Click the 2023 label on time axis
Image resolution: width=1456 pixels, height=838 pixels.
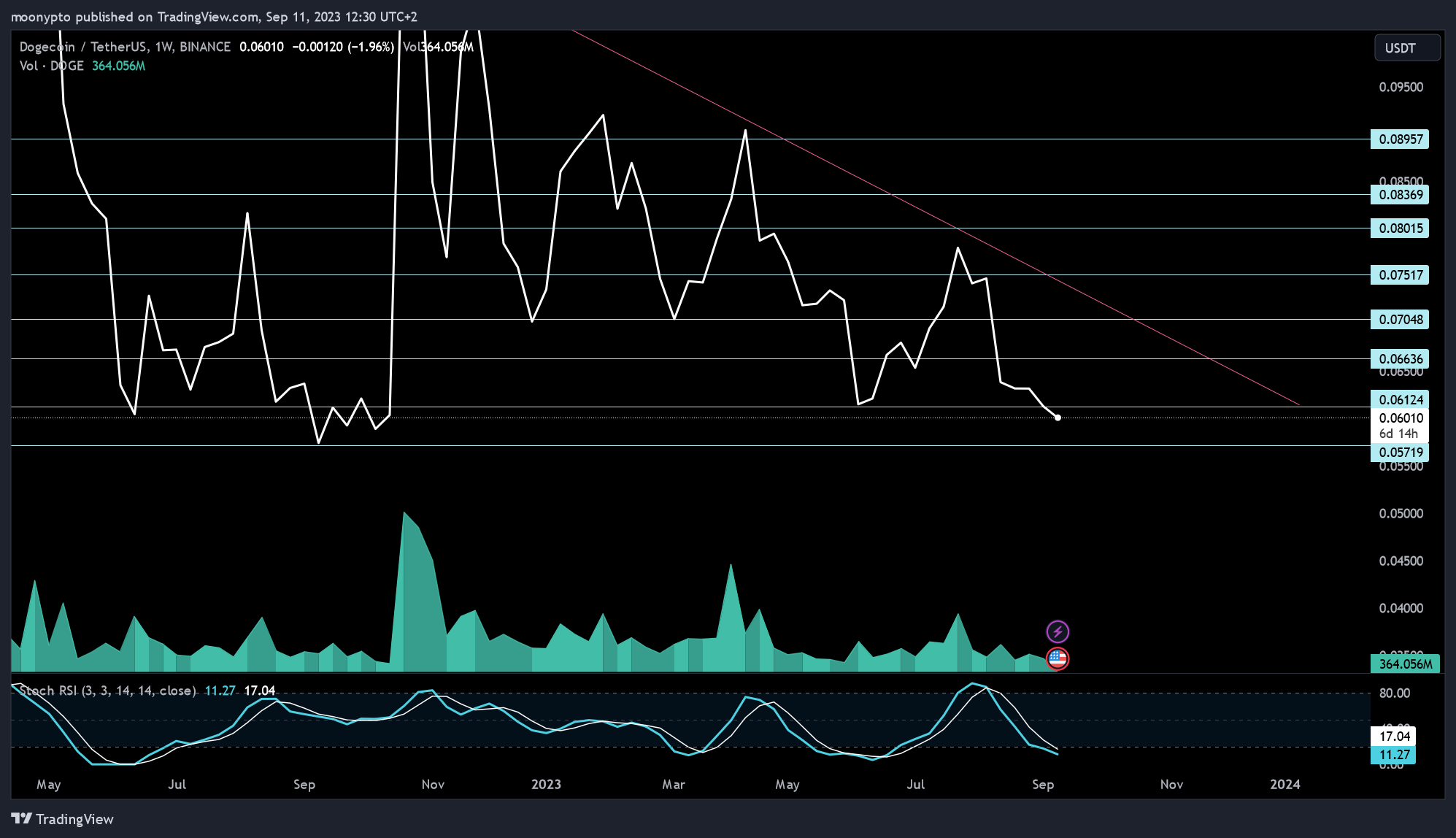pyautogui.click(x=546, y=784)
